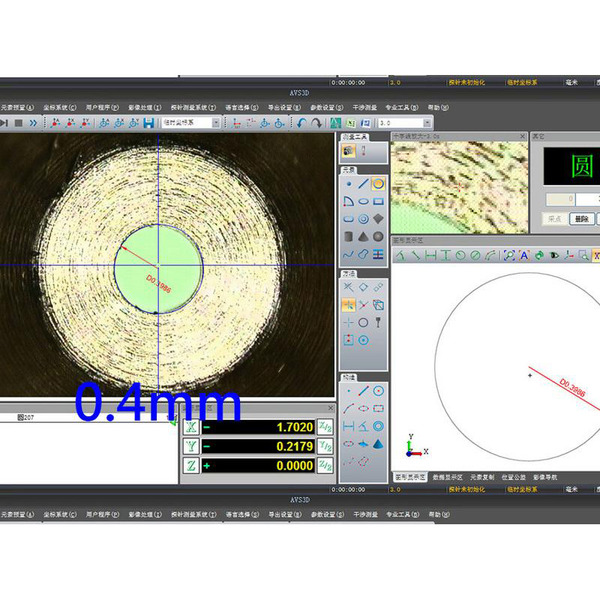Click the horizontal distance tool in graphics toolbar
Screen dimensions: 600x600
tap(430, 255)
